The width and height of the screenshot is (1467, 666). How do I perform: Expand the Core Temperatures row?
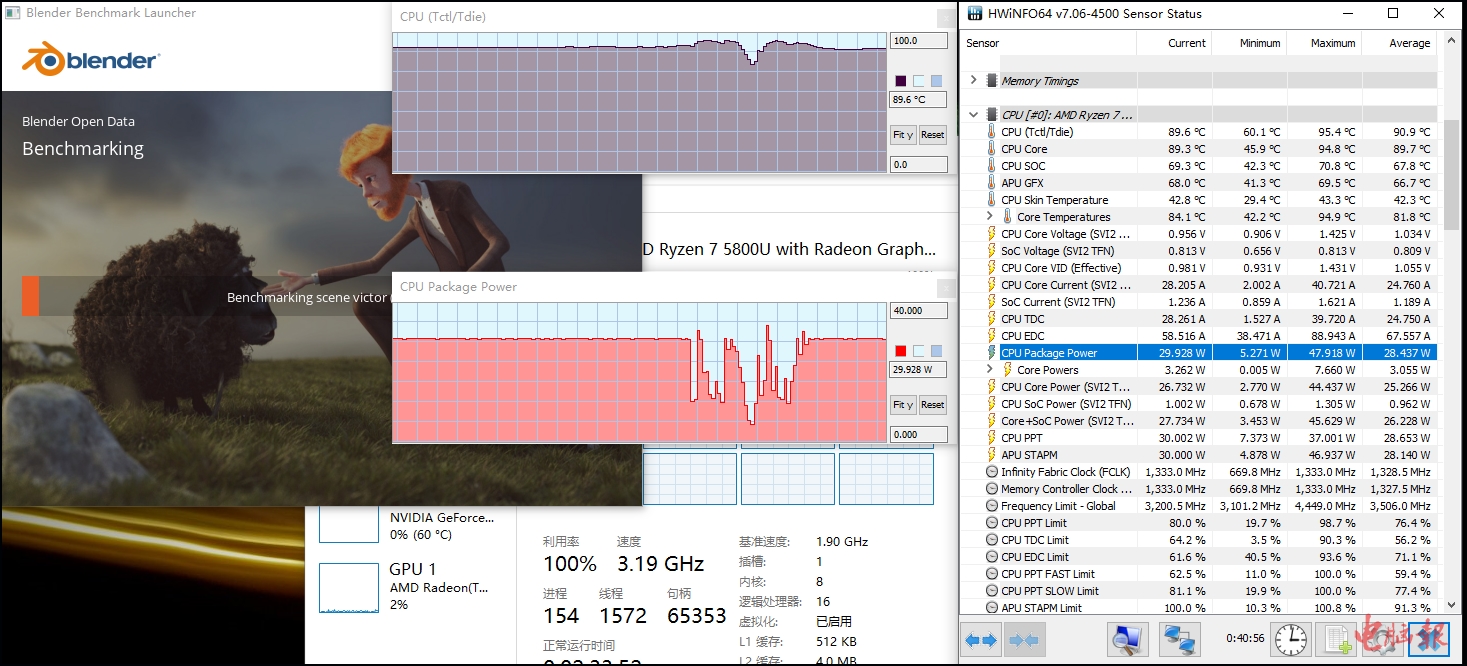coord(990,217)
